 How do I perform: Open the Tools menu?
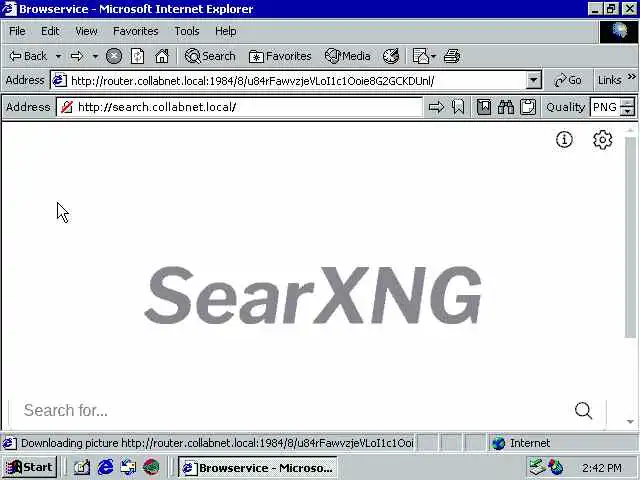187,31
